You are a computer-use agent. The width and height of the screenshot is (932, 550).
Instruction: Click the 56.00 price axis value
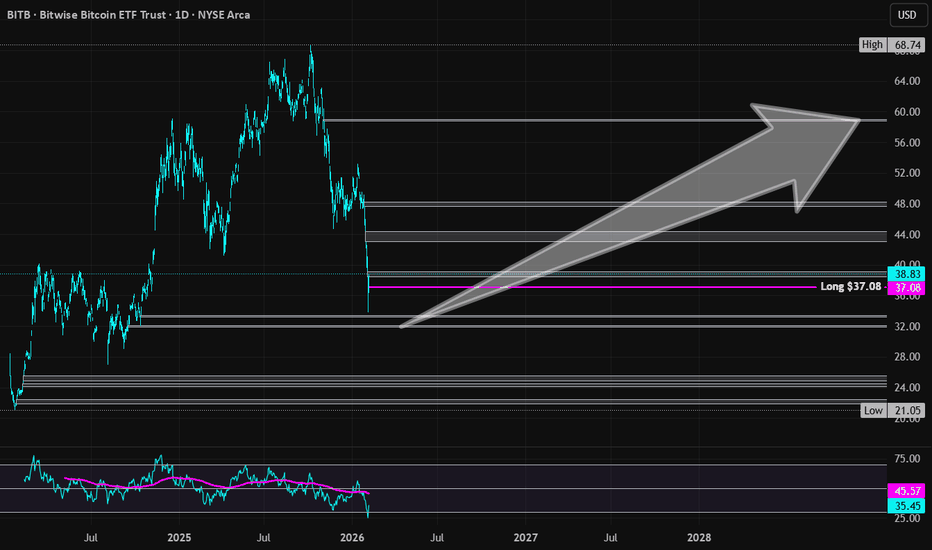(907, 143)
